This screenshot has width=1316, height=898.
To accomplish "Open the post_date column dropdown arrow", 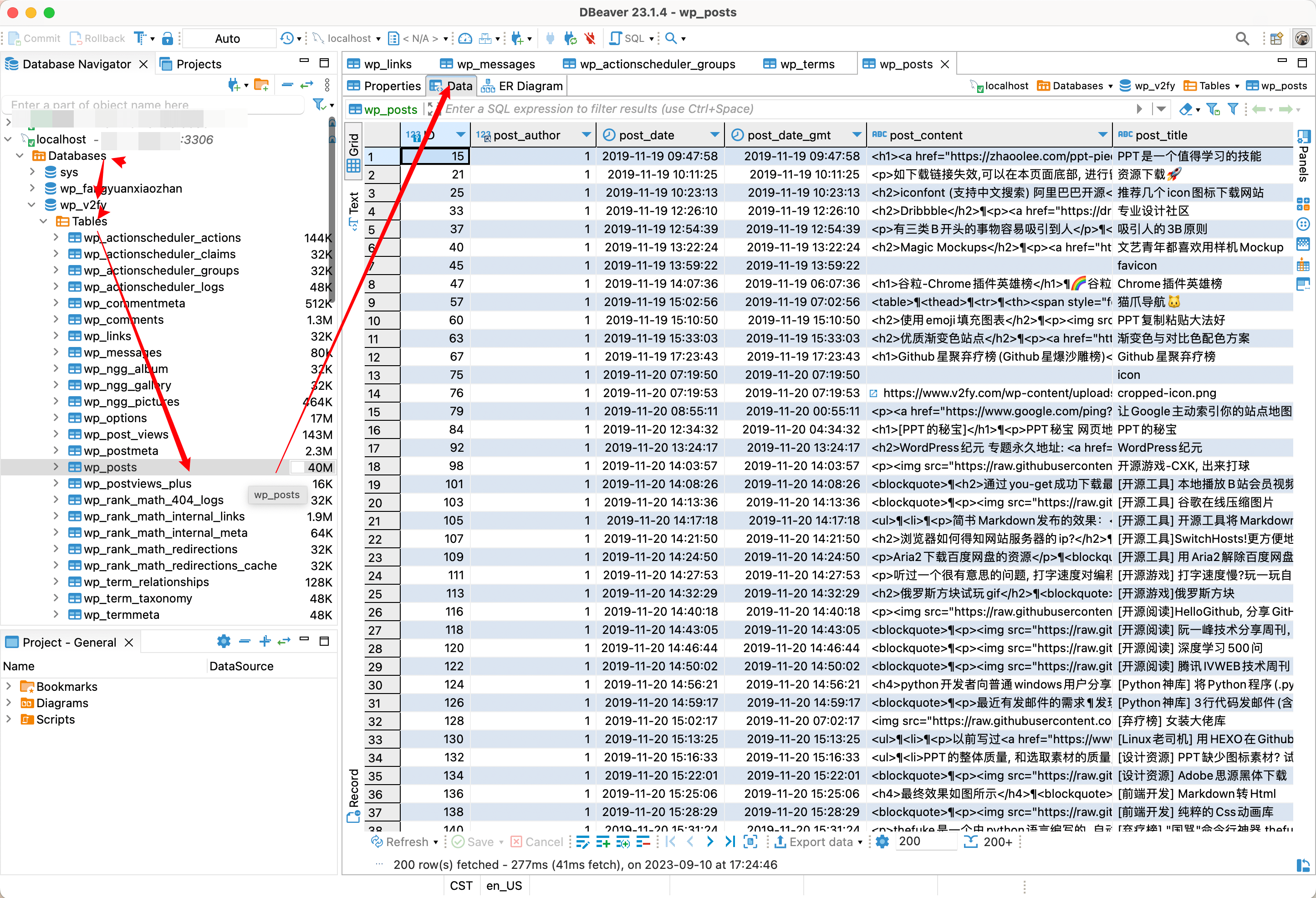I will [x=714, y=135].
